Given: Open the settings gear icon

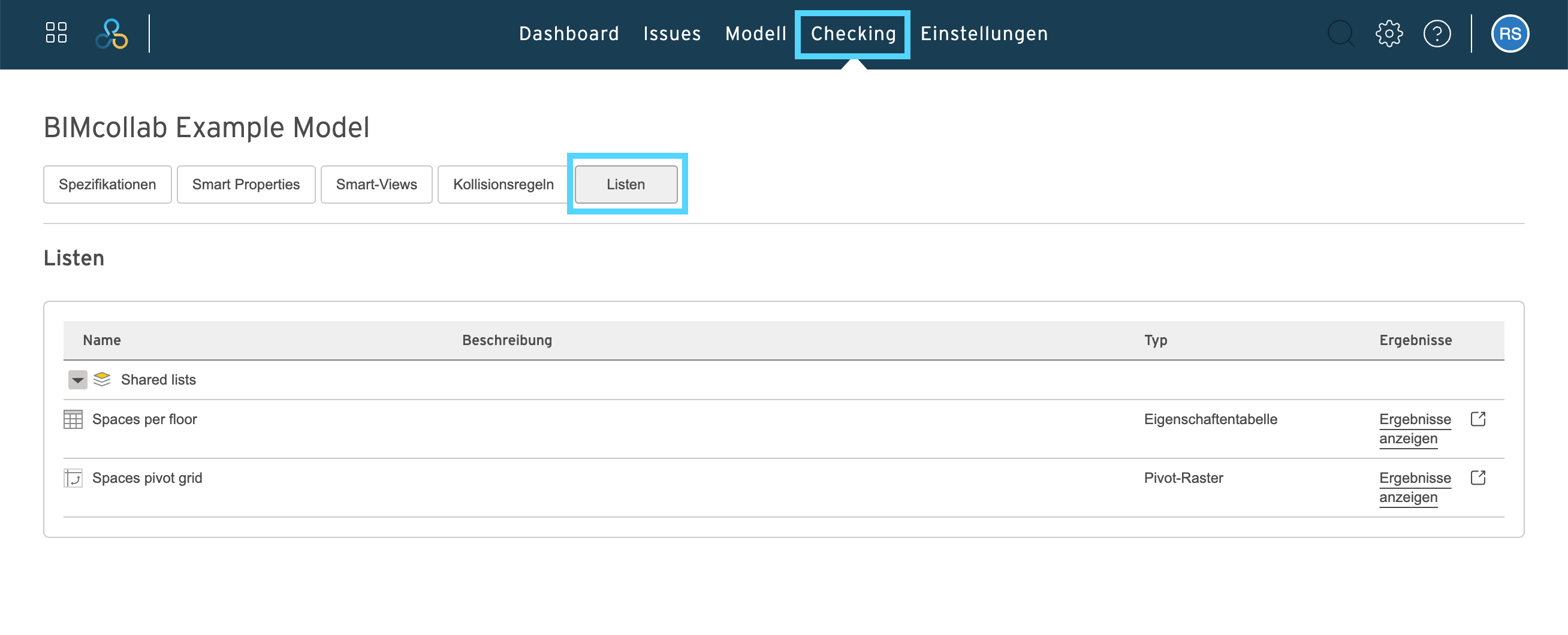Looking at the screenshot, I should [1389, 34].
